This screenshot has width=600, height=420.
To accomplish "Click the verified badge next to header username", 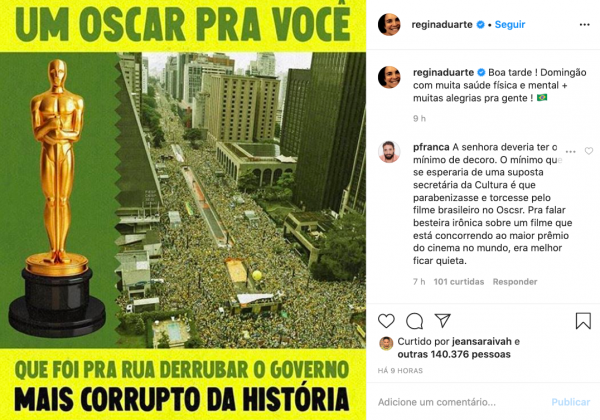I will (480, 24).
